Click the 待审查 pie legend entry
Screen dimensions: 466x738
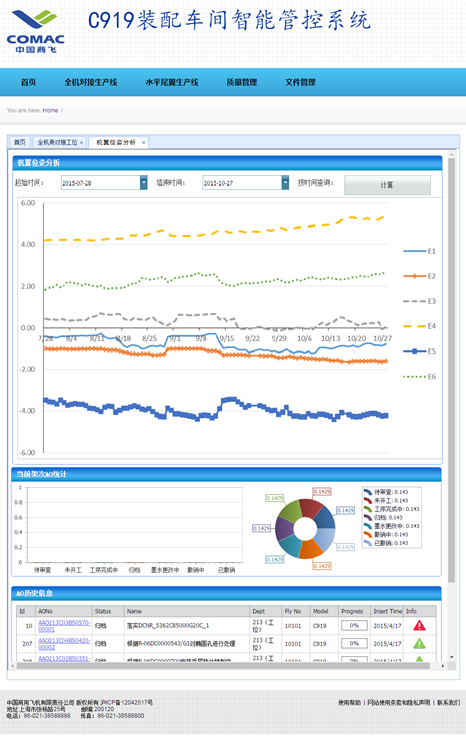386,492
